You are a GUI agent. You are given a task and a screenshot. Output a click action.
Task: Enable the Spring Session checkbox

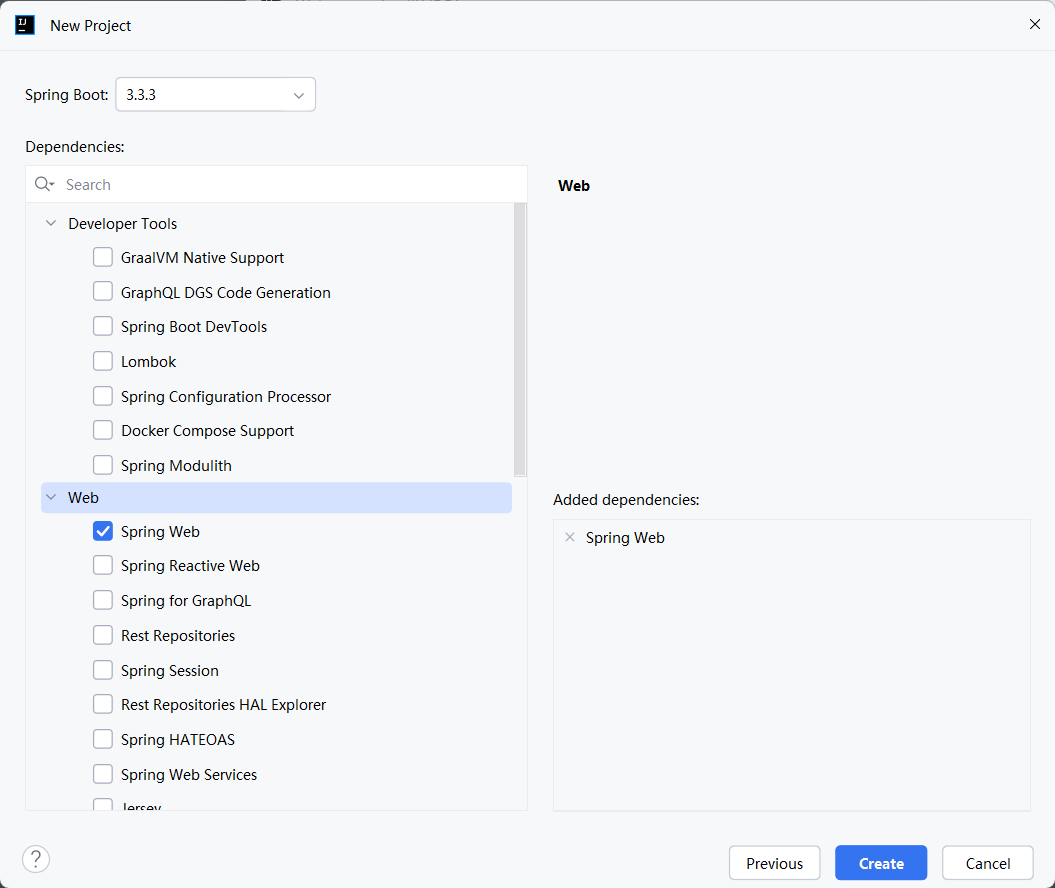103,670
